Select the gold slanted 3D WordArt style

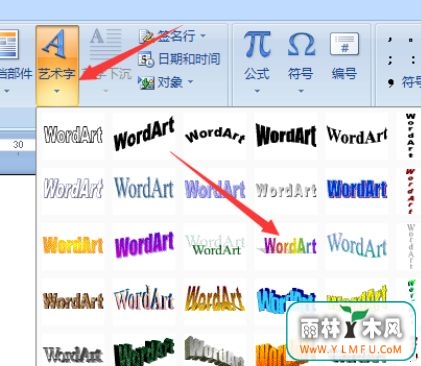215,298
